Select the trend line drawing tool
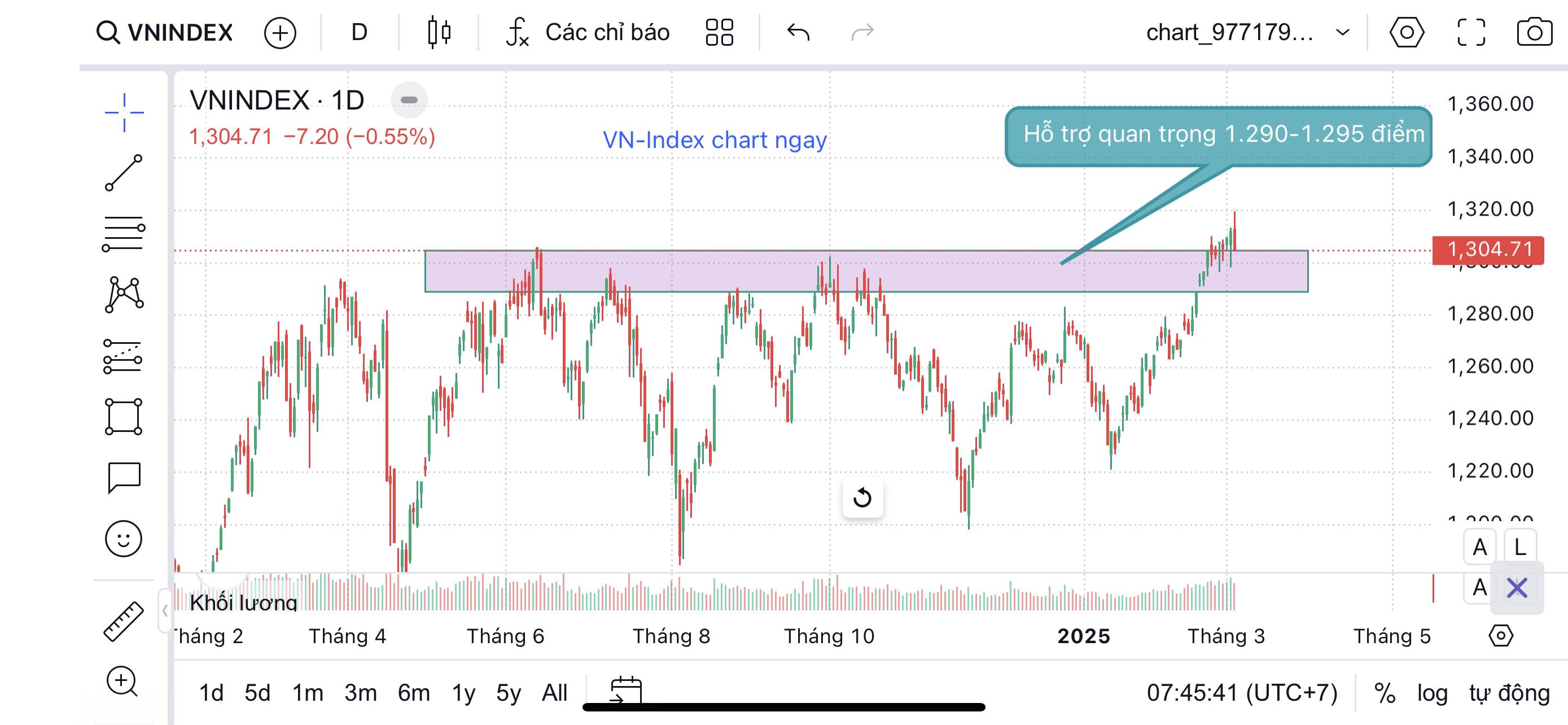 pos(124,172)
